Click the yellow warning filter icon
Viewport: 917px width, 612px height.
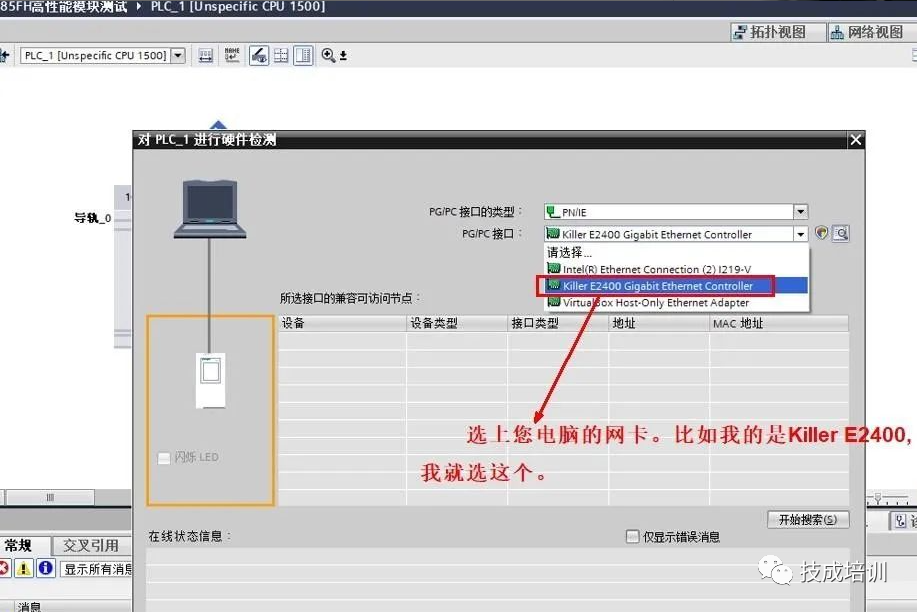click(23, 568)
